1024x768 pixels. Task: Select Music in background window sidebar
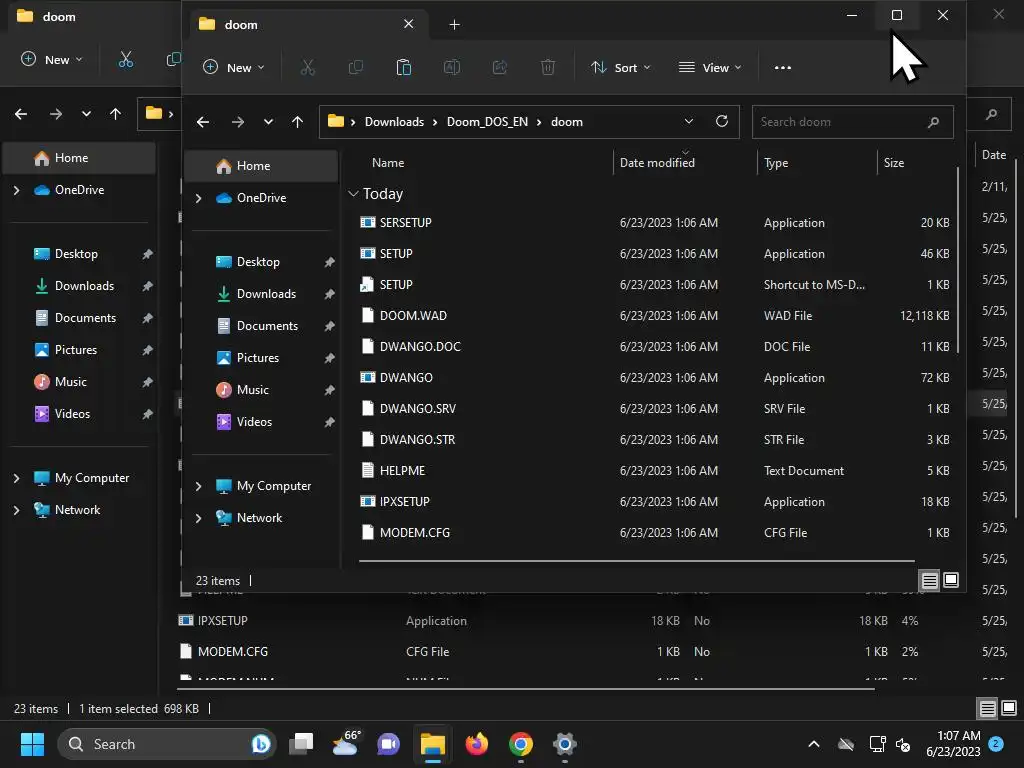coord(79,382)
